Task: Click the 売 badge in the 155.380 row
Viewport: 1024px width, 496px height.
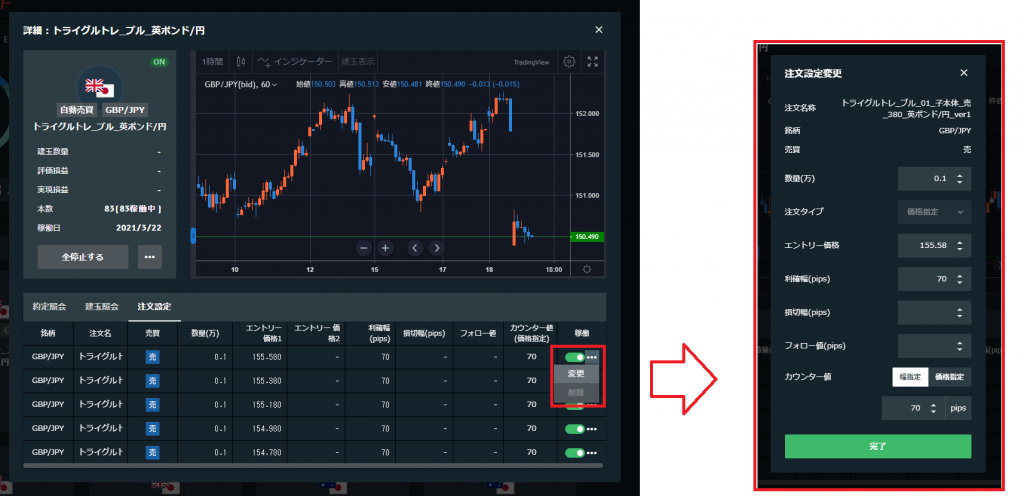Action: coord(153,380)
